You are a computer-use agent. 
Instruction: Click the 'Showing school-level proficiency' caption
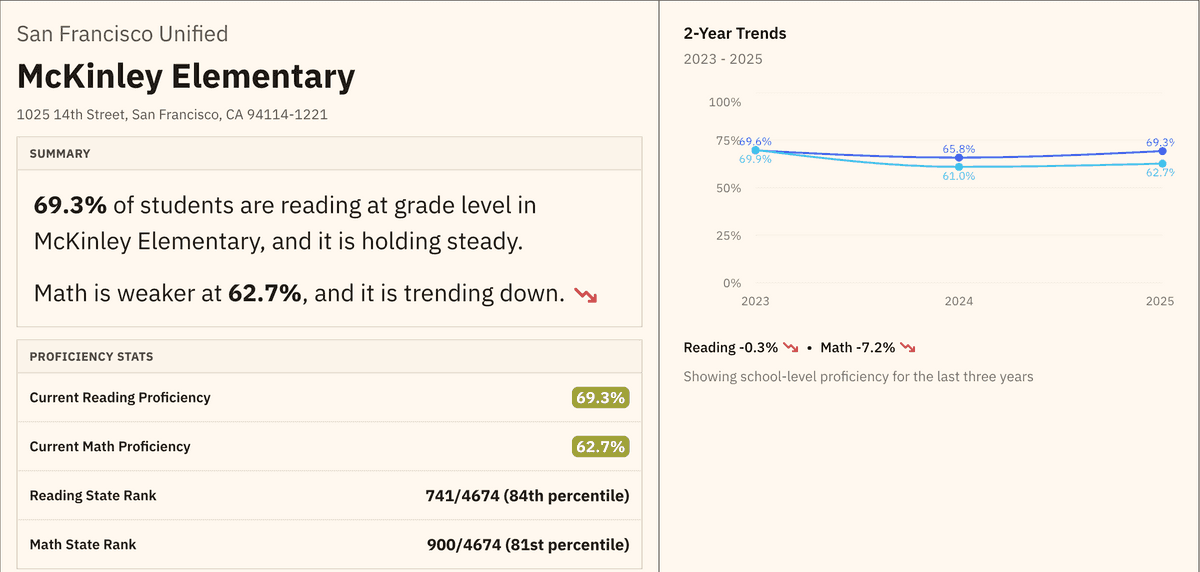pyautogui.click(x=858, y=377)
